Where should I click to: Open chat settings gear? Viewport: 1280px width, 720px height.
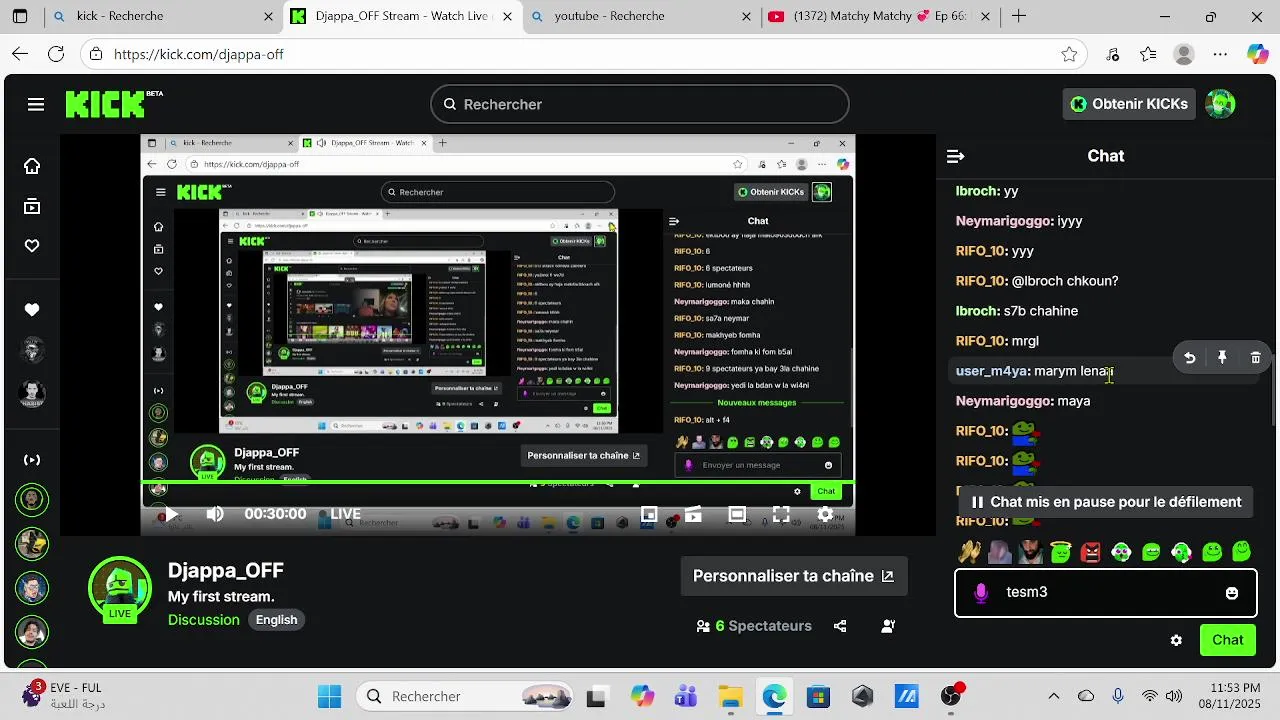[1176, 640]
